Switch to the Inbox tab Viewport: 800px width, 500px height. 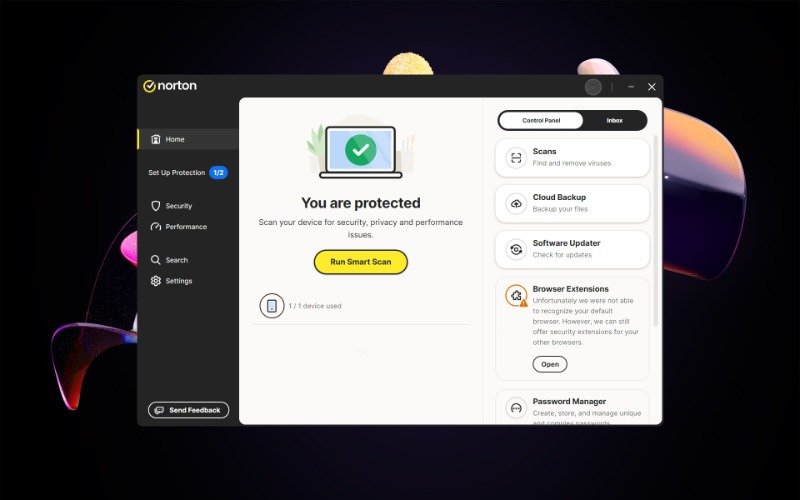tap(614, 121)
